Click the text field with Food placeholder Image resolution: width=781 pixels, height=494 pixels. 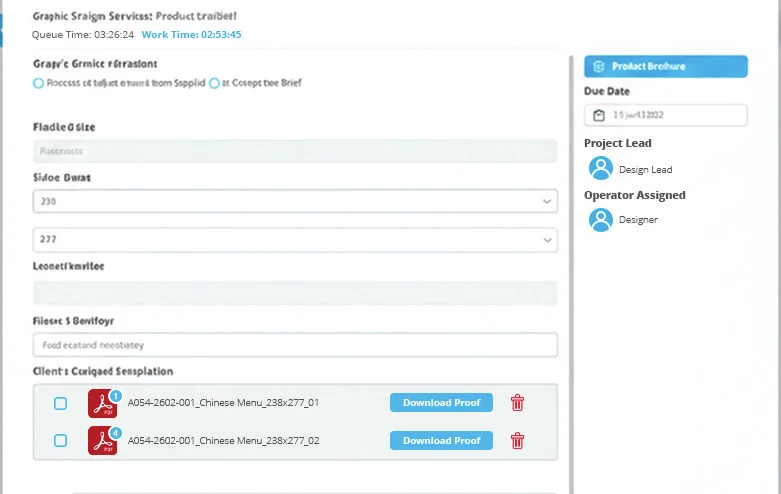[295, 345]
